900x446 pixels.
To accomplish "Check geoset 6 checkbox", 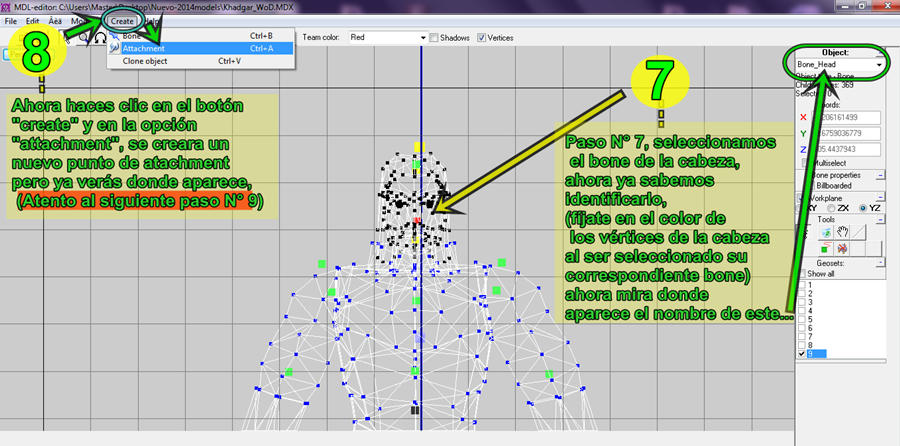I will point(802,328).
